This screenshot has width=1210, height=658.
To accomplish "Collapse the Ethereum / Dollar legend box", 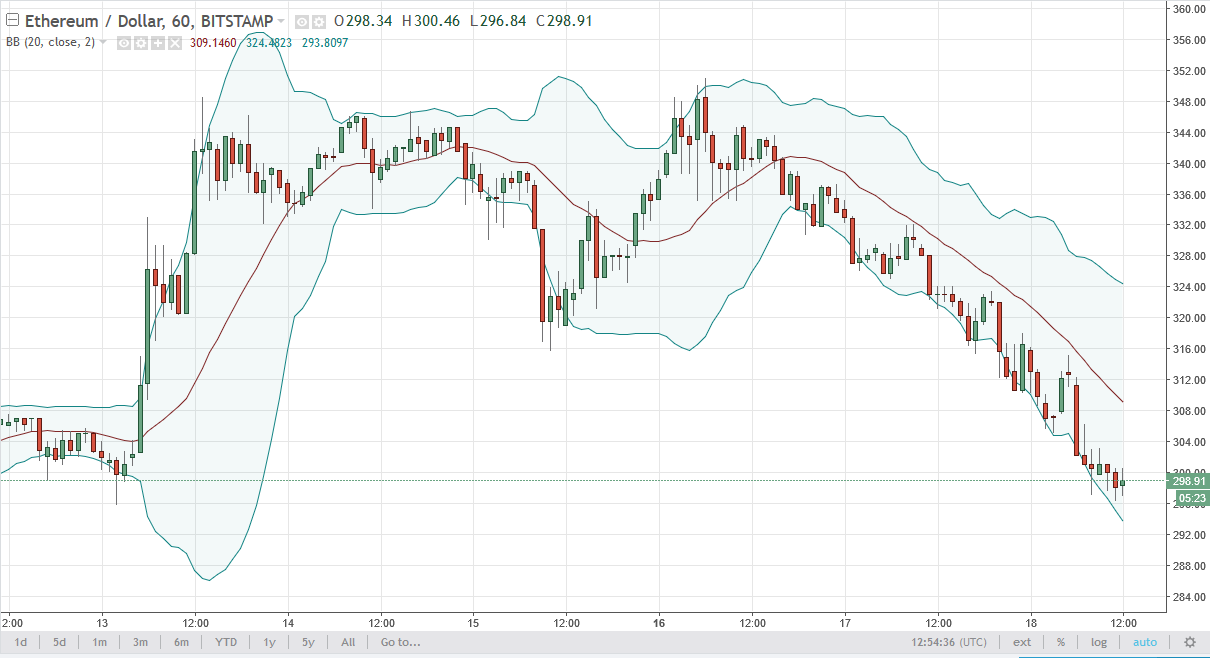I will point(12,20).
